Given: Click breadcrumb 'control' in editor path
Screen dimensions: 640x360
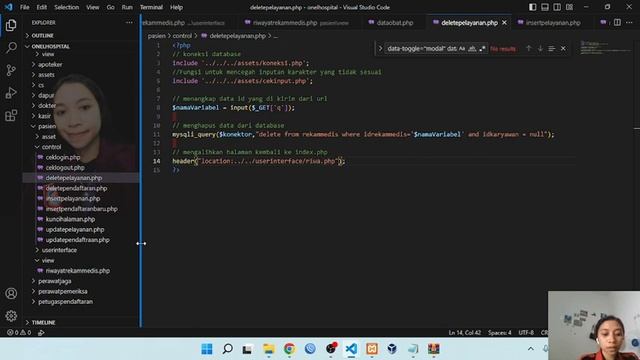Looking at the screenshot, I should (182, 36).
